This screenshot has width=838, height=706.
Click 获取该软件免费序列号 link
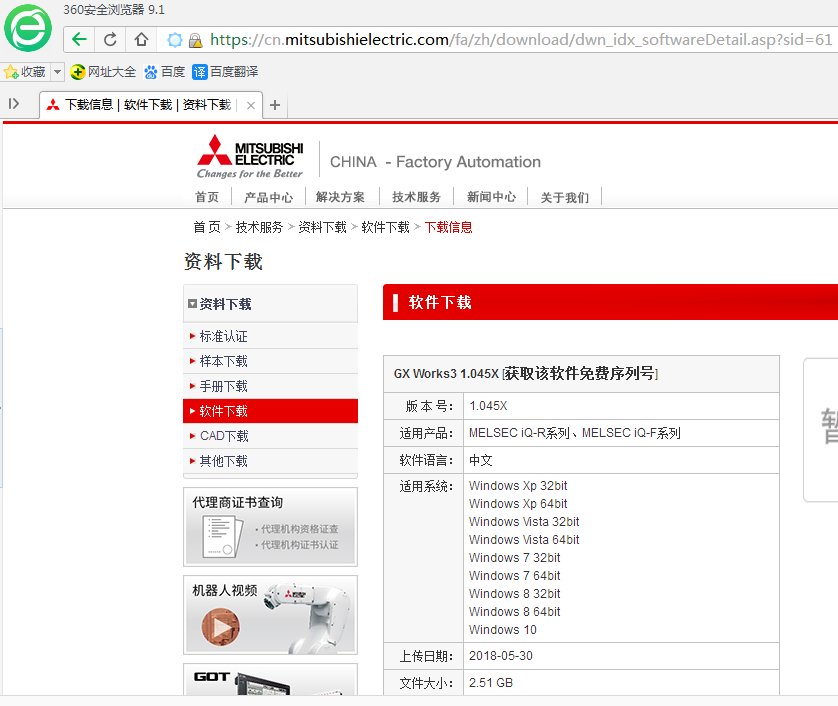point(581,374)
